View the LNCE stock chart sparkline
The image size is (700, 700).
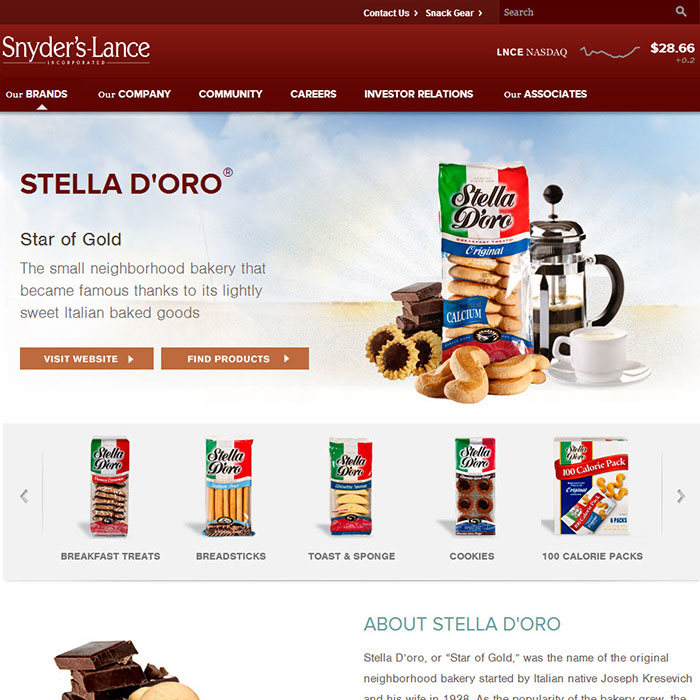(x=609, y=52)
